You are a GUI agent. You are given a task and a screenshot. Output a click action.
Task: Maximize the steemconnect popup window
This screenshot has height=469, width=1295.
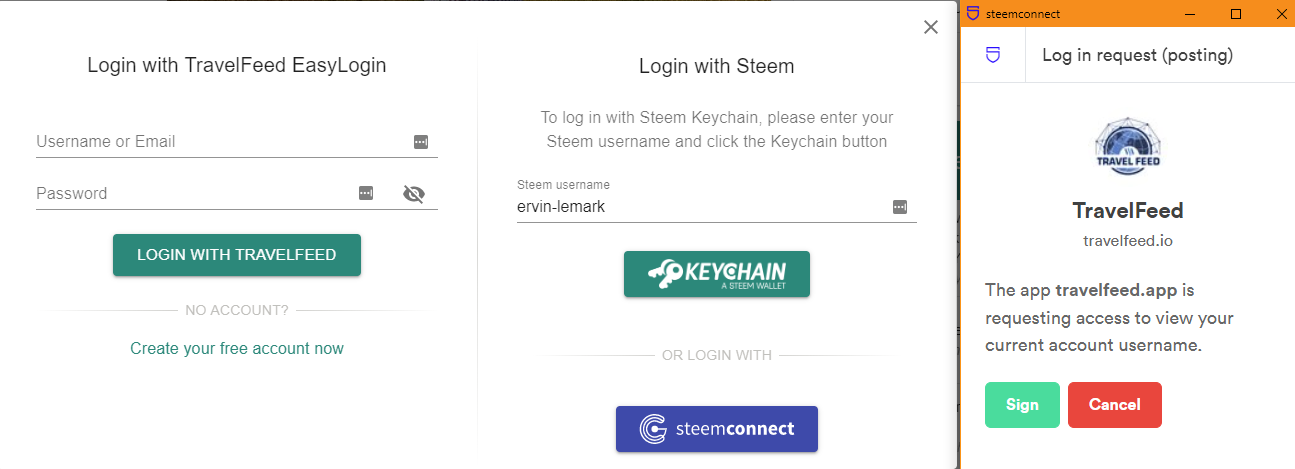pyautogui.click(x=1236, y=14)
